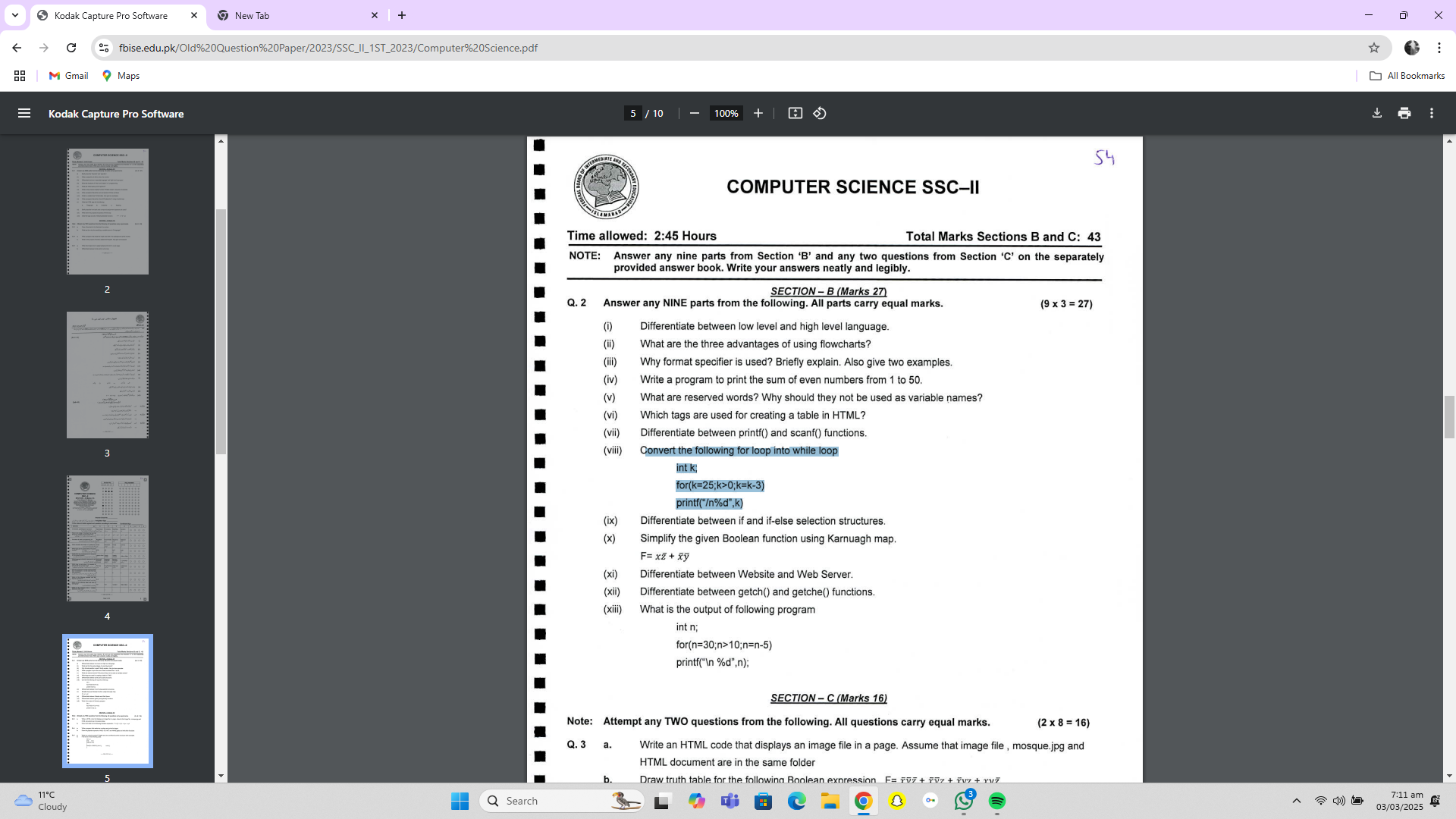Click the thumbnail panel scrollbar

click(x=221, y=331)
